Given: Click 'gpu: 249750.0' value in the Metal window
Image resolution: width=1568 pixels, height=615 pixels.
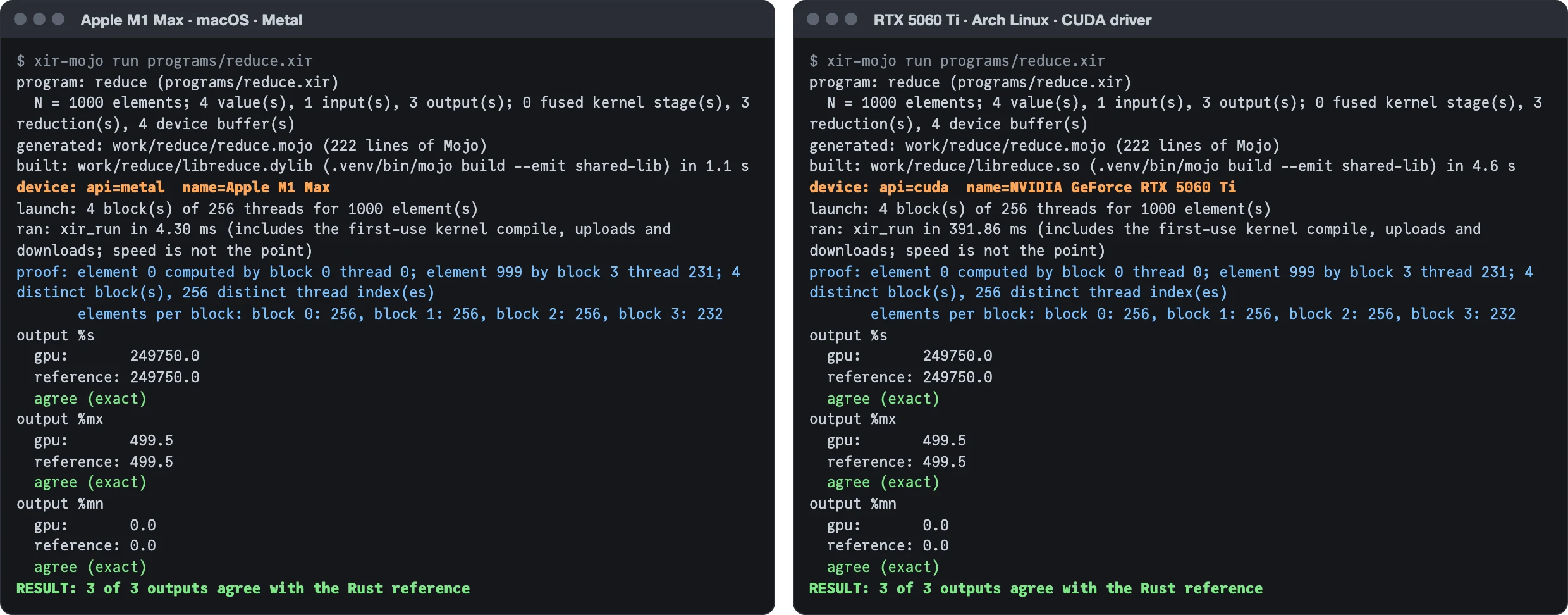Looking at the screenshot, I should [117, 356].
